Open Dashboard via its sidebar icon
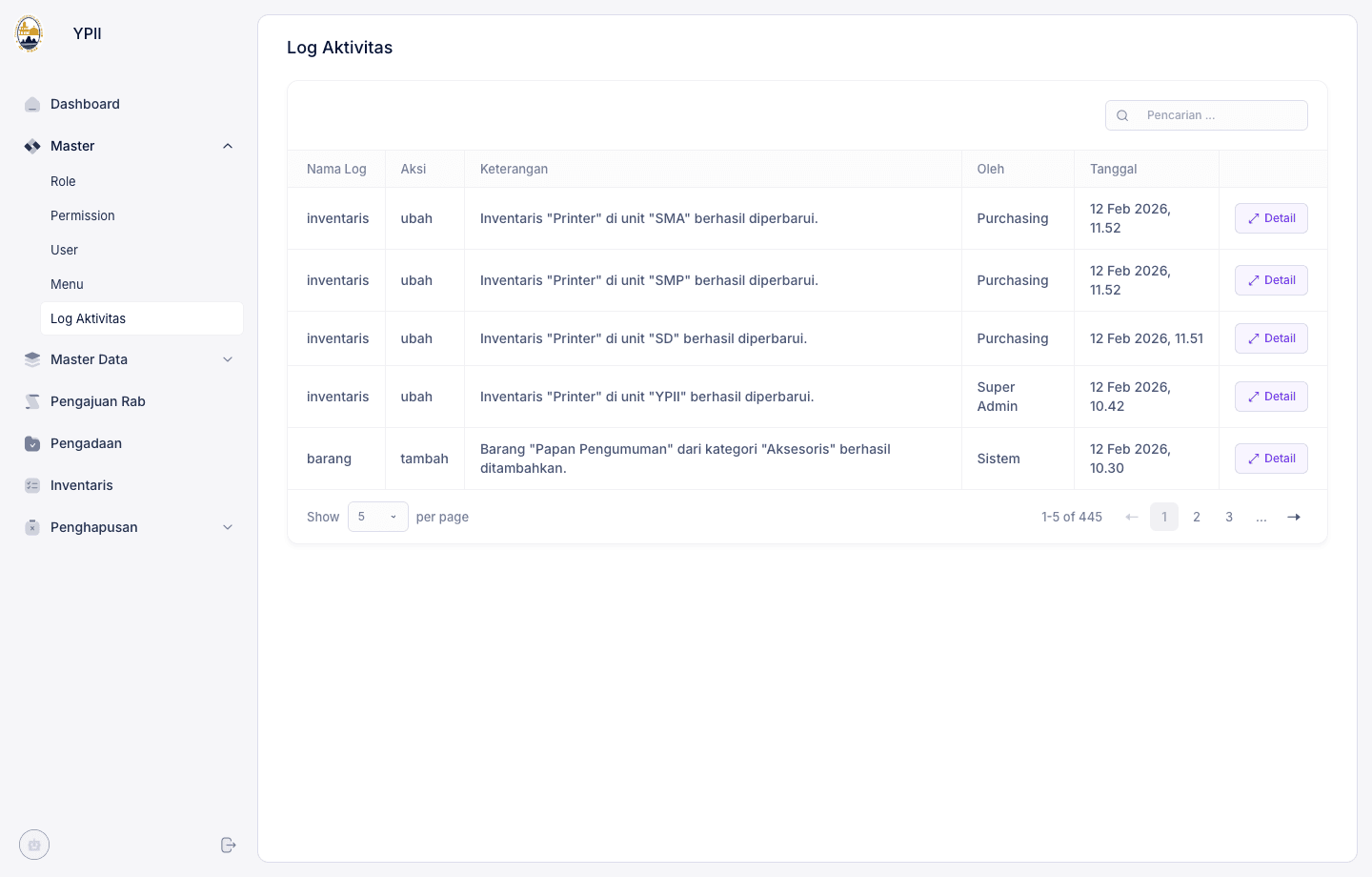1372x877 pixels. coord(32,104)
